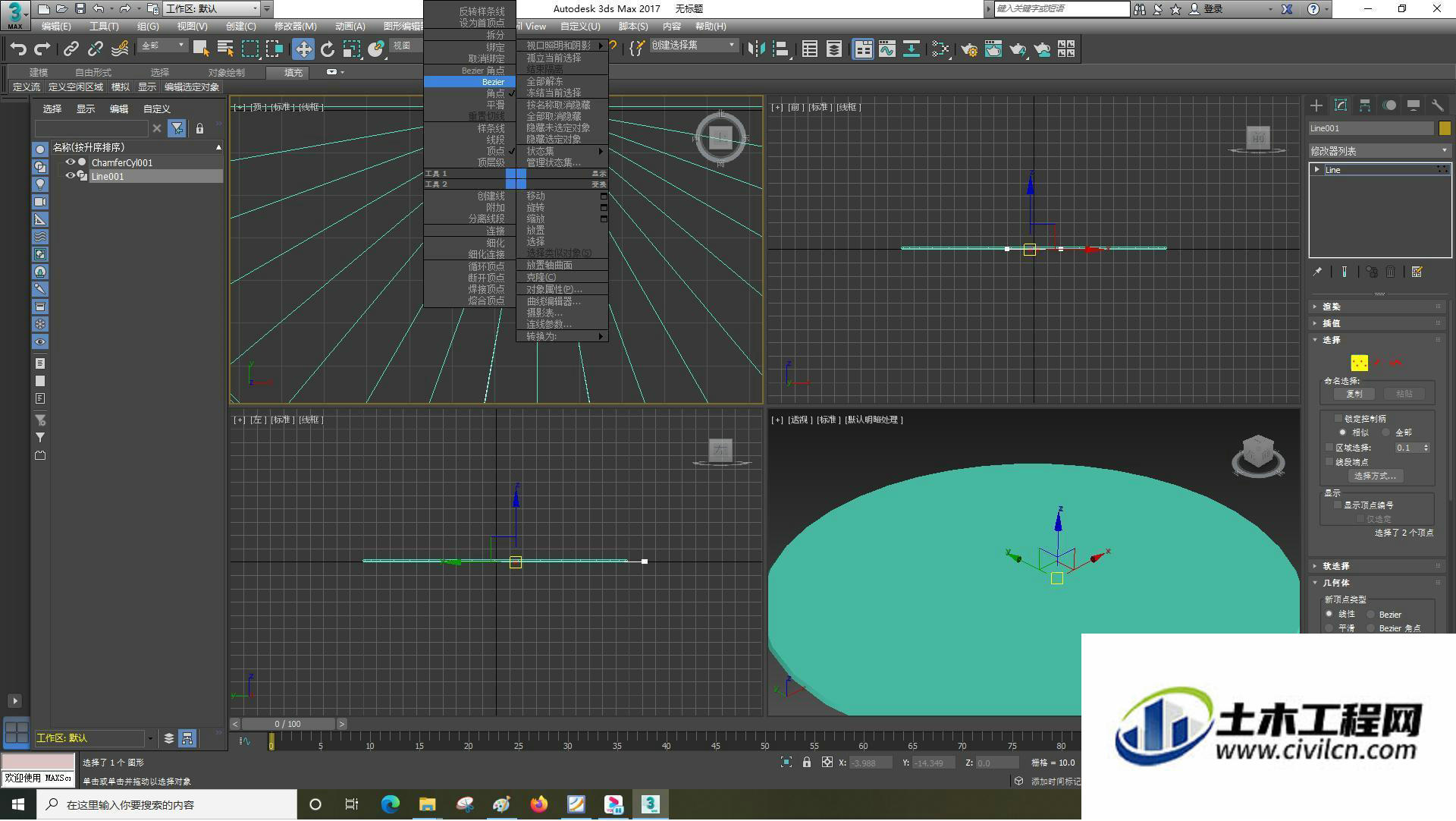Expand the 渲染 rollout
Screen dimensions: 1456x821
pos(1379,307)
